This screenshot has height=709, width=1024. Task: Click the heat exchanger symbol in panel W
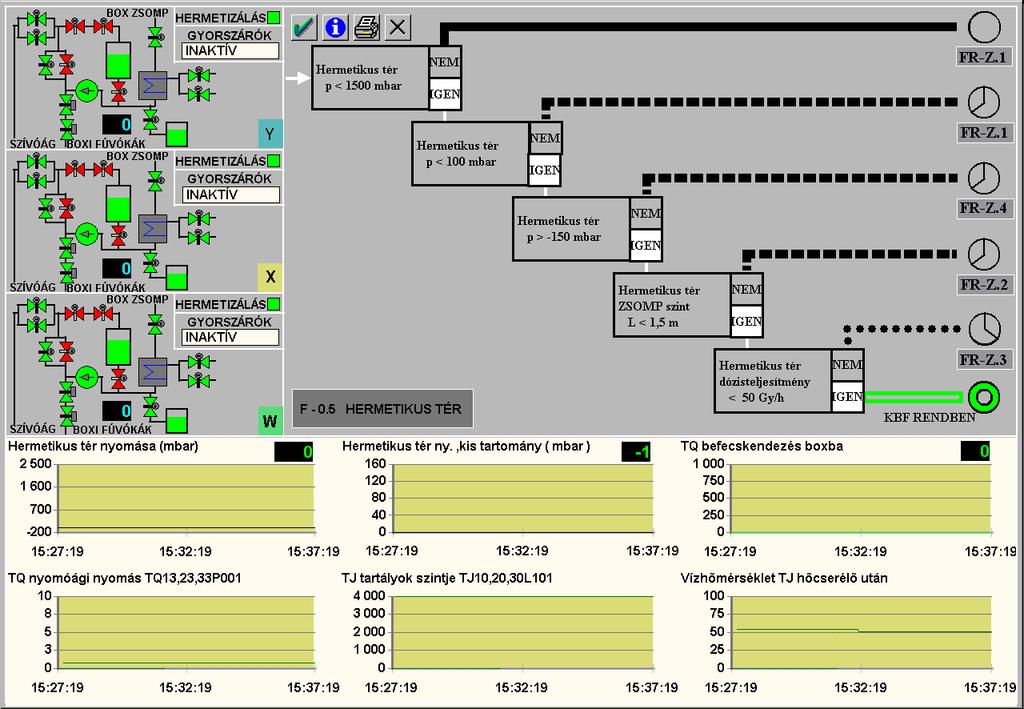tap(153, 371)
